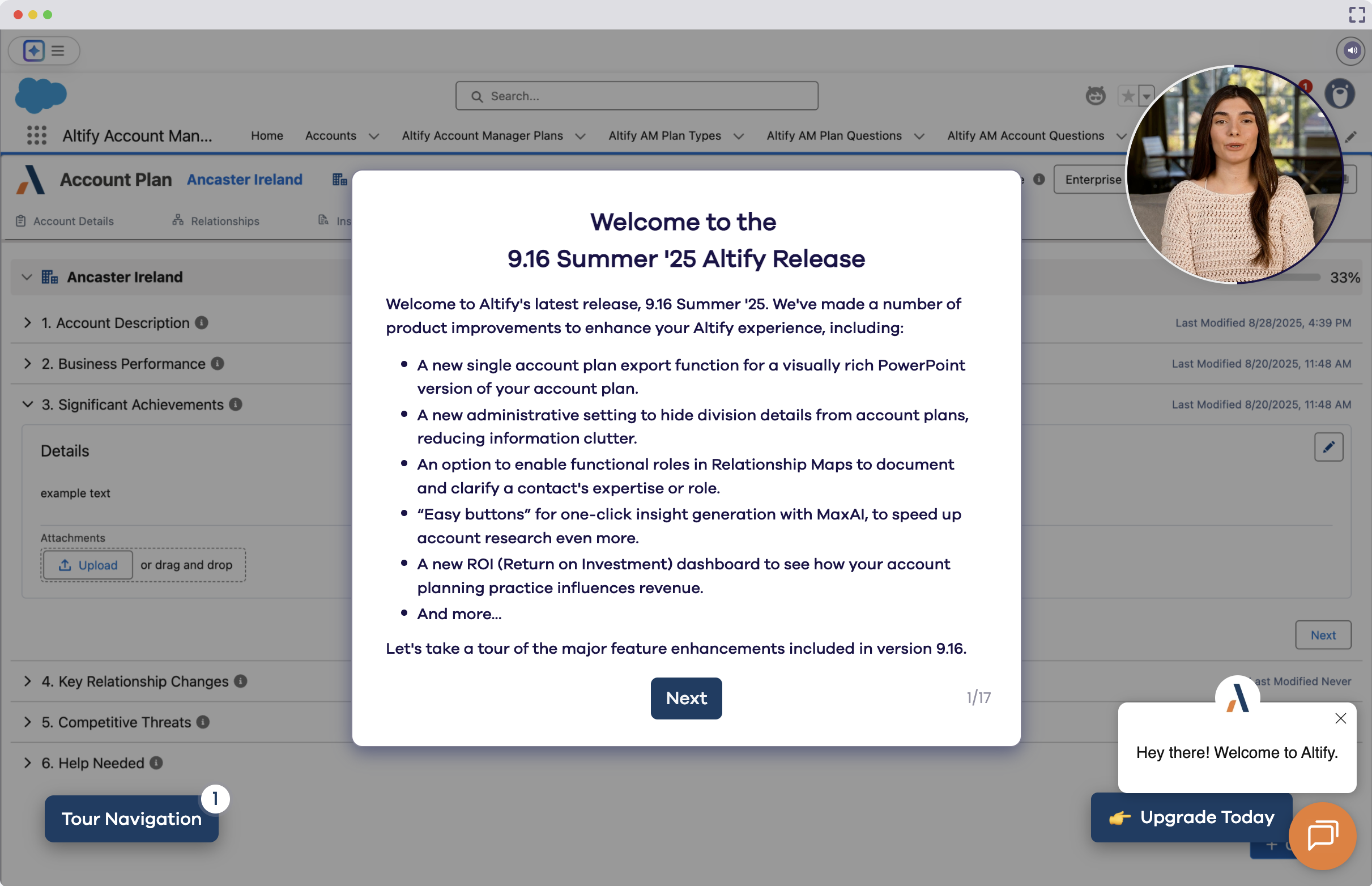The height and width of the screenshot is (886, 1372).
Task: Open Altify AM Account Questions tab
Action: [x=1025, y=135]
